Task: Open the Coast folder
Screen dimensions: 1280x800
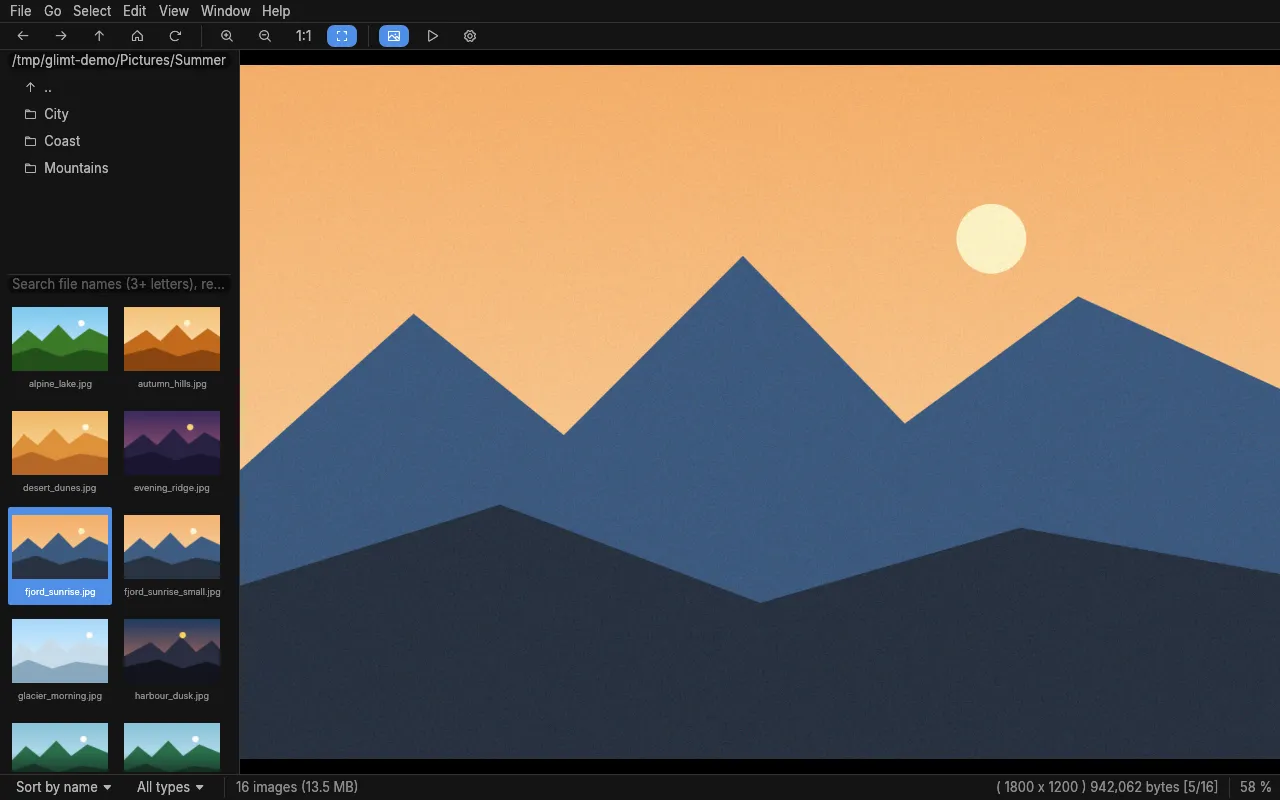Action: coord(120,141)
